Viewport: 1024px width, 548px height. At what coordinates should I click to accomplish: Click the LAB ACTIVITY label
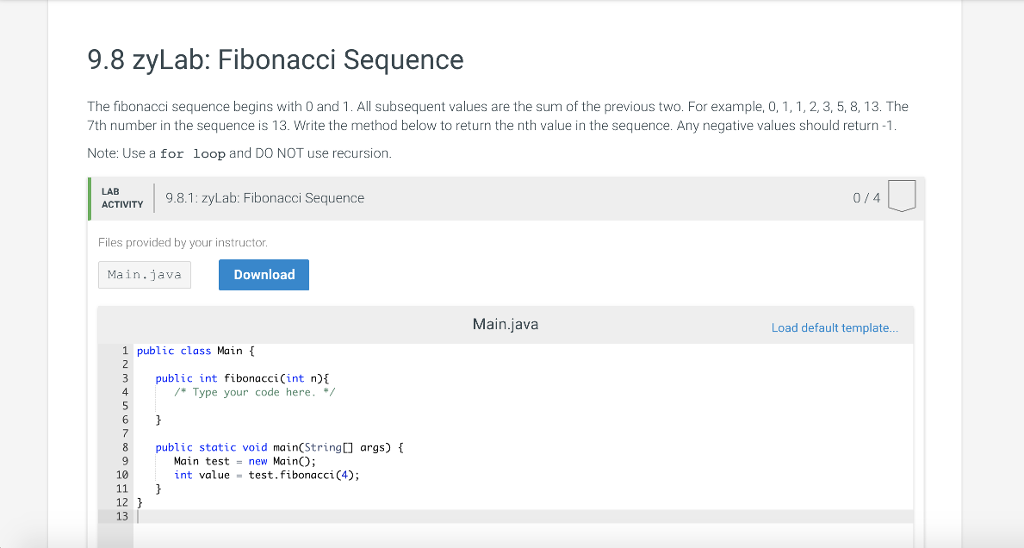pos(122,198)
